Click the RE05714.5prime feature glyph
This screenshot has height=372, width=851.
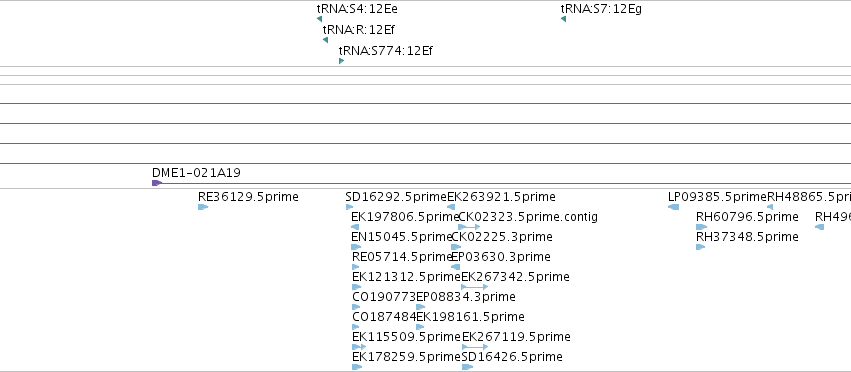tap(355, 267)
